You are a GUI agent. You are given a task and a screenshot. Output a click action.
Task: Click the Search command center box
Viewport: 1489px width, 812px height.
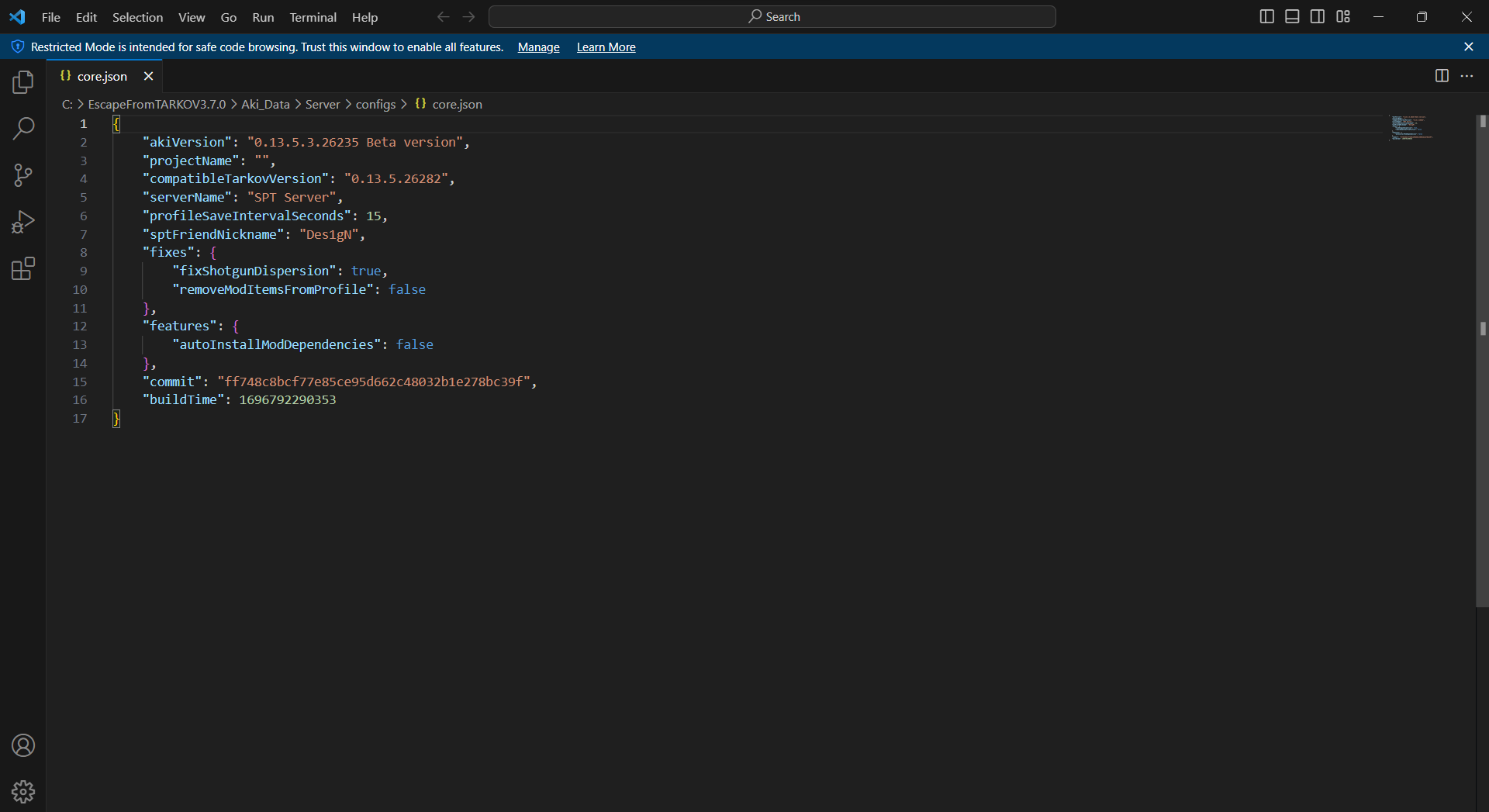tap(772, 16)
